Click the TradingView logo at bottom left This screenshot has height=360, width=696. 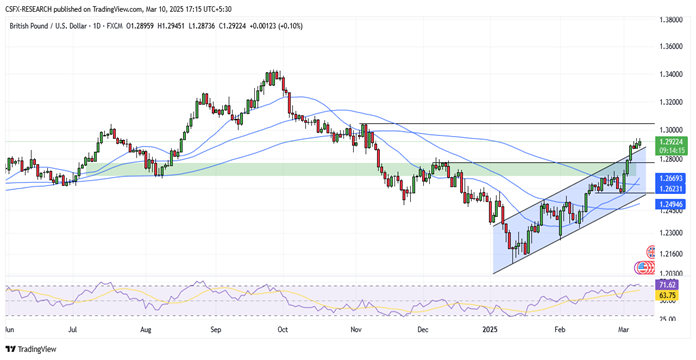(31, 349)
